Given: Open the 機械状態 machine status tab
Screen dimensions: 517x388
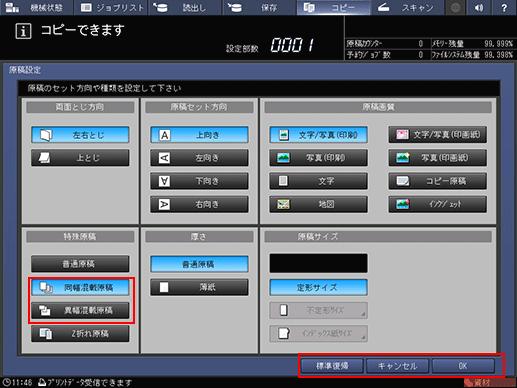Looking at the screenshot, I should point(36,7).
